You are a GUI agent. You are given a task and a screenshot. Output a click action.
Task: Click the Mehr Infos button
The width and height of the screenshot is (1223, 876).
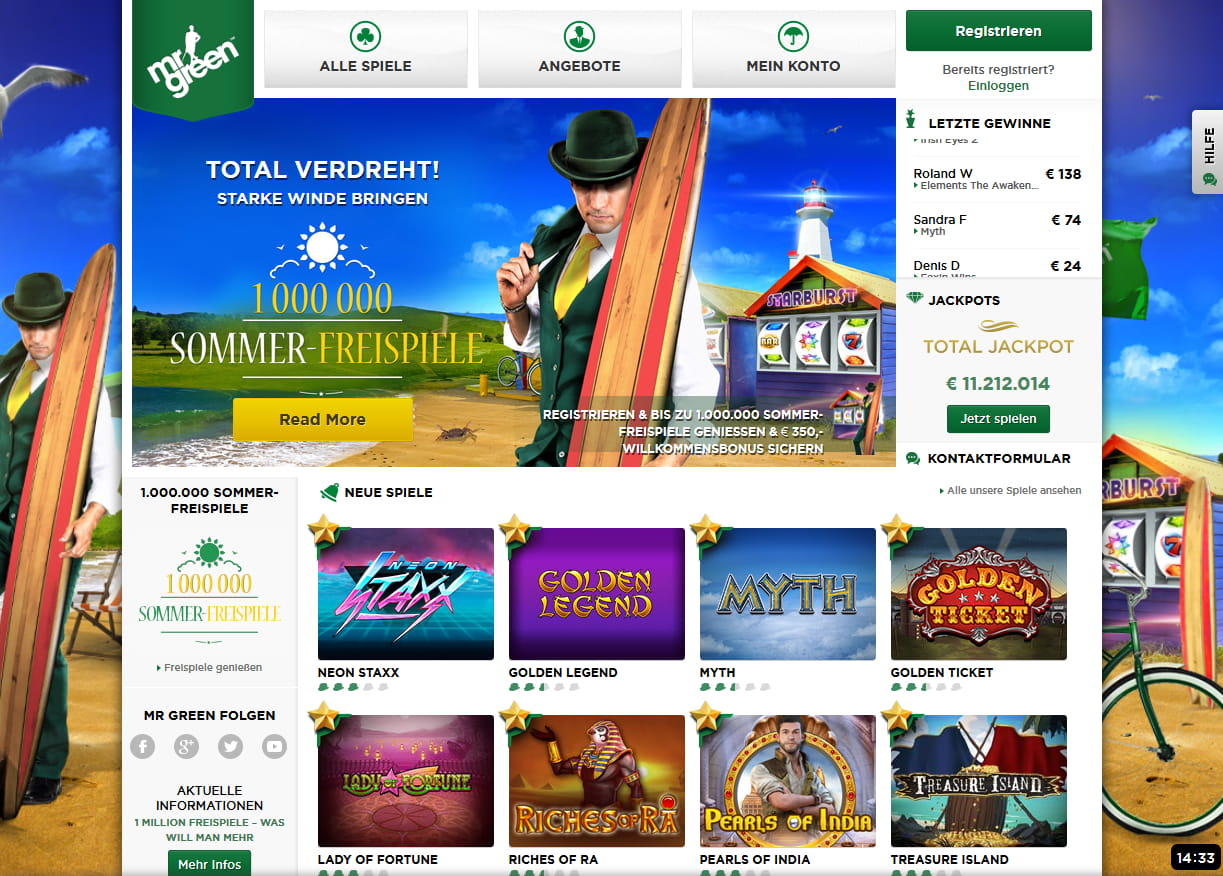point(210,864)
